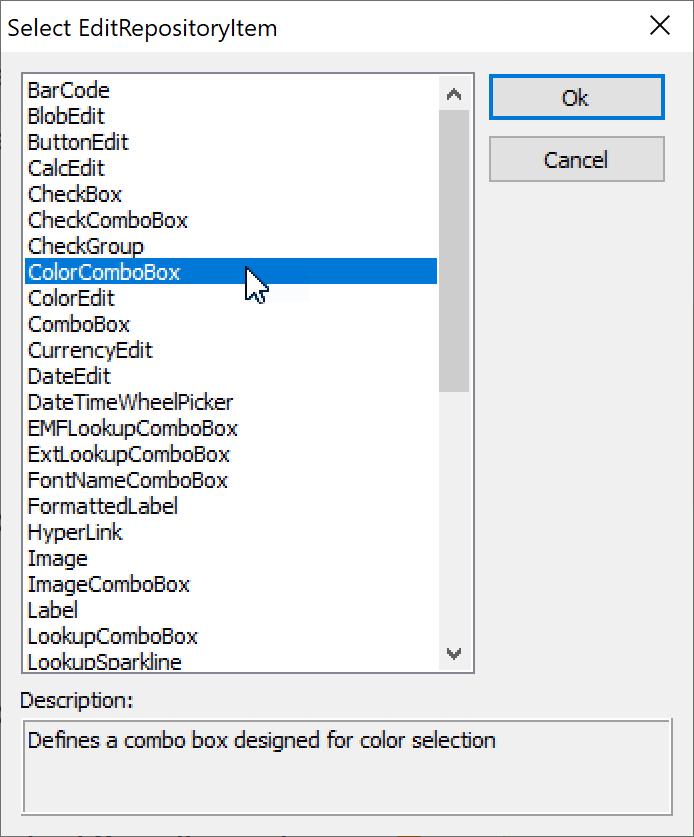
Task: Select the ImageComboBox item
Action: 109,585
